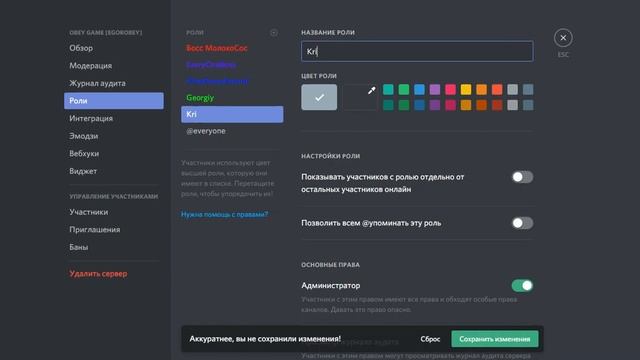Add a new role with plus icon
The image size is (640, 360).
click(274, 33)
